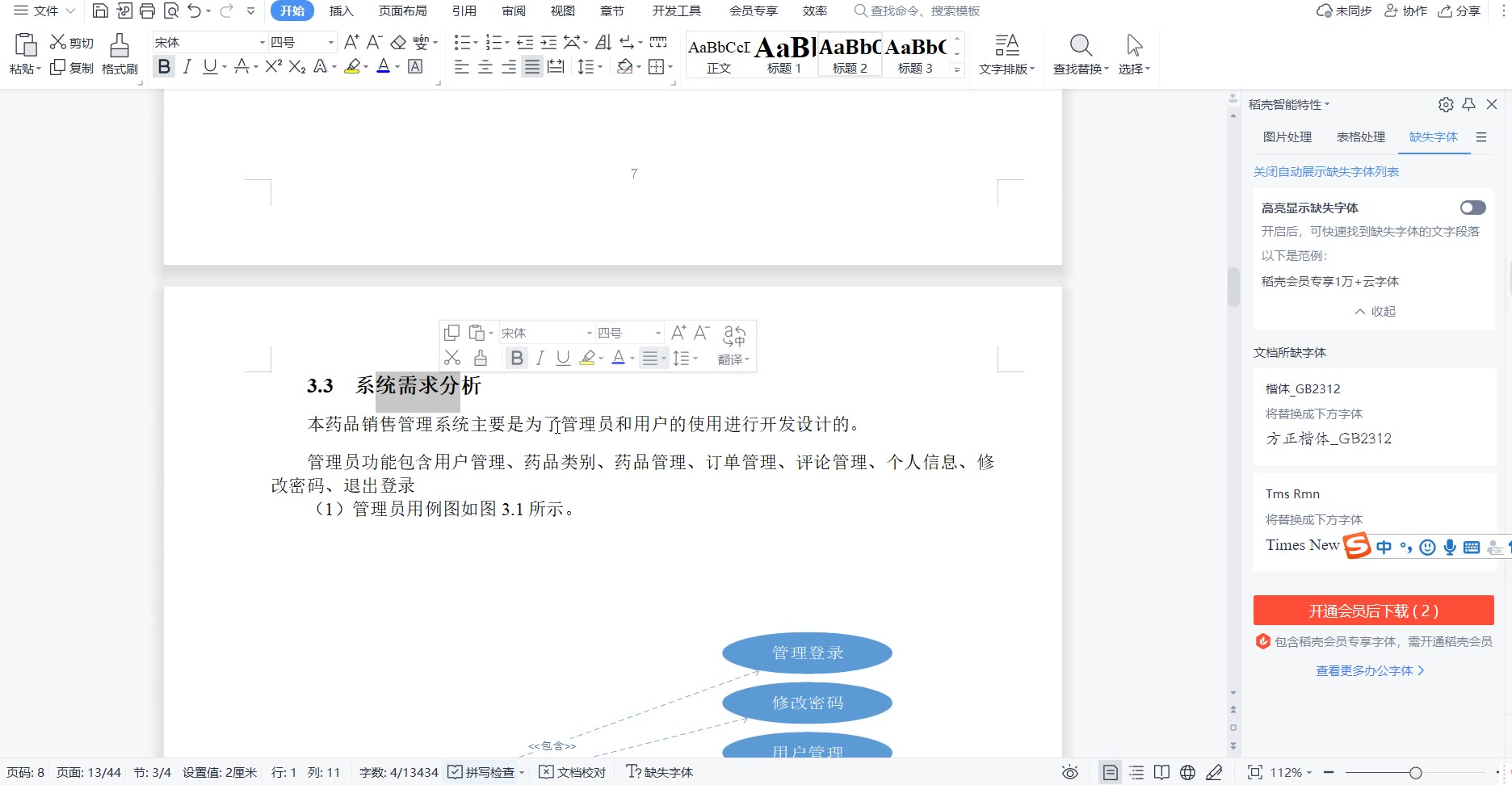Open the 插入 ribbon tab
The image size is (1512, 785).
[x=342, y=10]
